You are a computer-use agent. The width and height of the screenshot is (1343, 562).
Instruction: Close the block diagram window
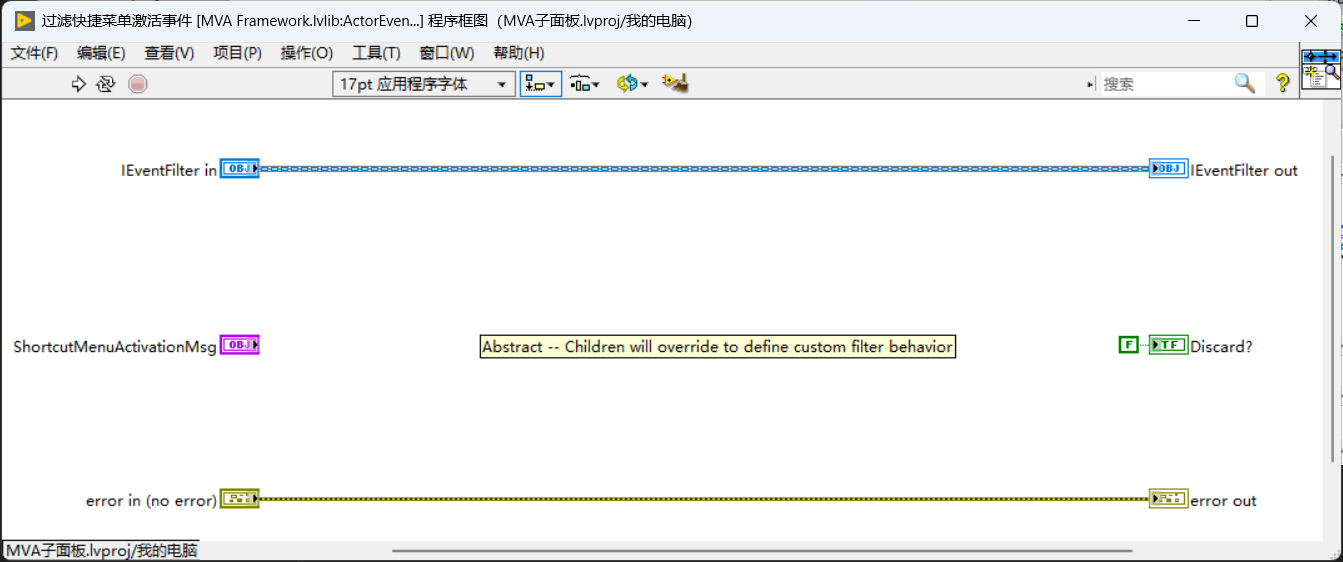pos(1312,21)
